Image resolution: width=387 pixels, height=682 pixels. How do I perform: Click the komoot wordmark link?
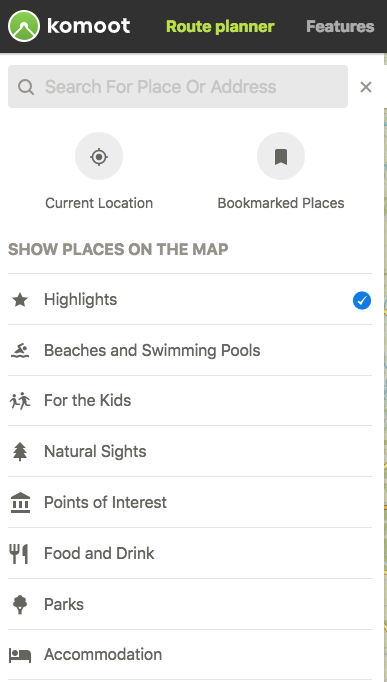click(x=88, y=26)
